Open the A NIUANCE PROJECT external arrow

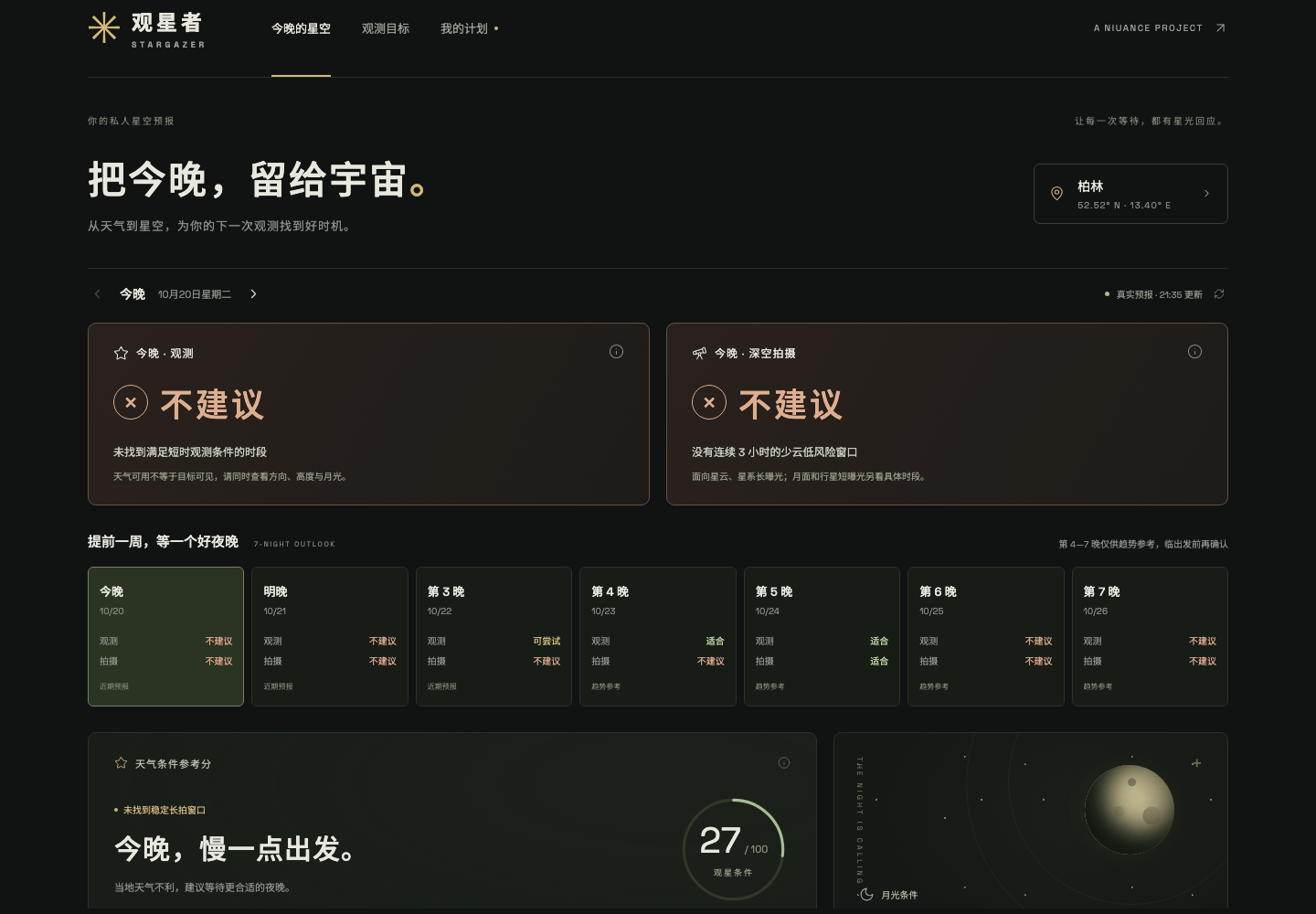pos(1220,28)
